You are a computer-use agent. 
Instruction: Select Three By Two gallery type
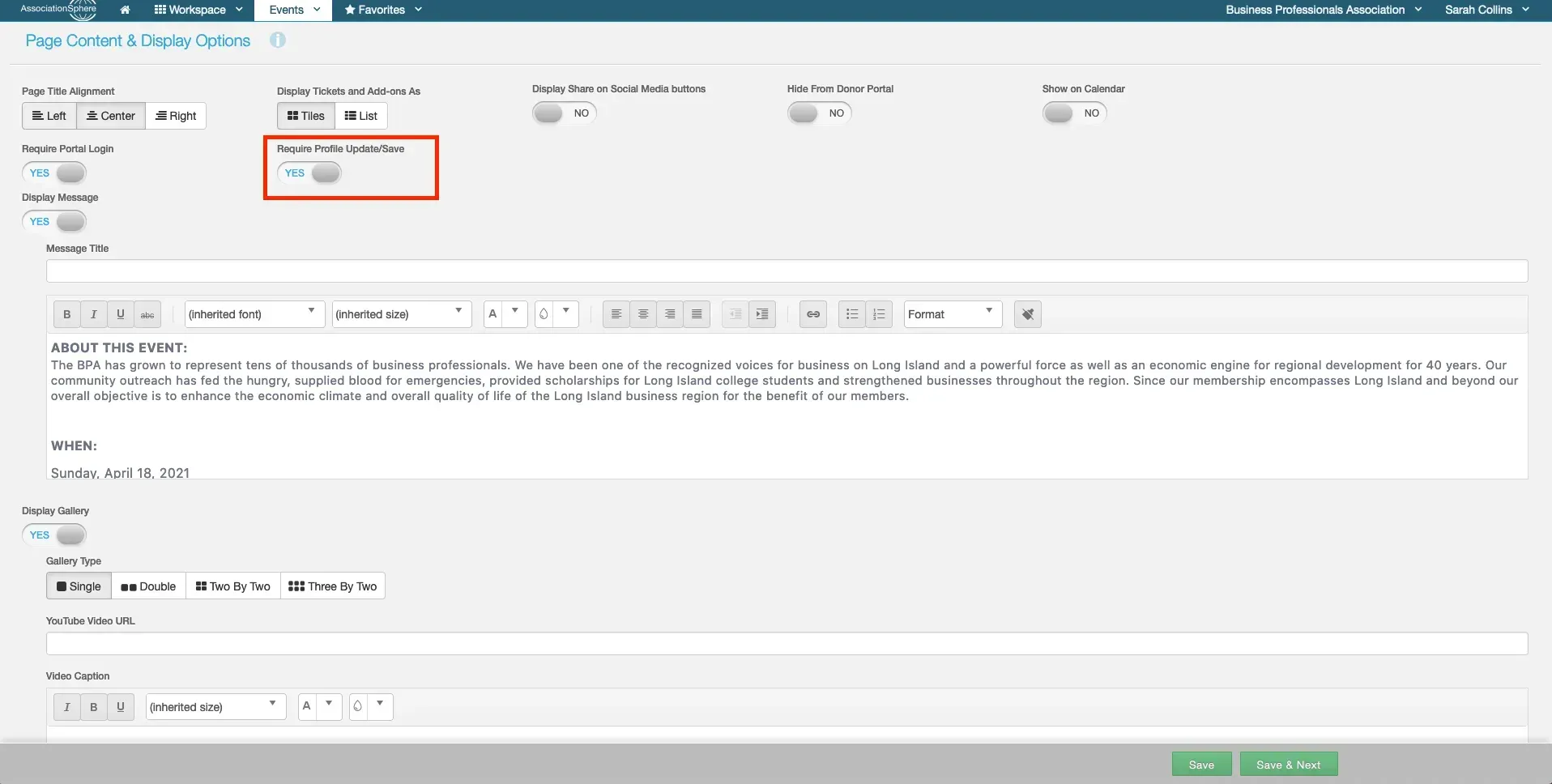point(333,586)
